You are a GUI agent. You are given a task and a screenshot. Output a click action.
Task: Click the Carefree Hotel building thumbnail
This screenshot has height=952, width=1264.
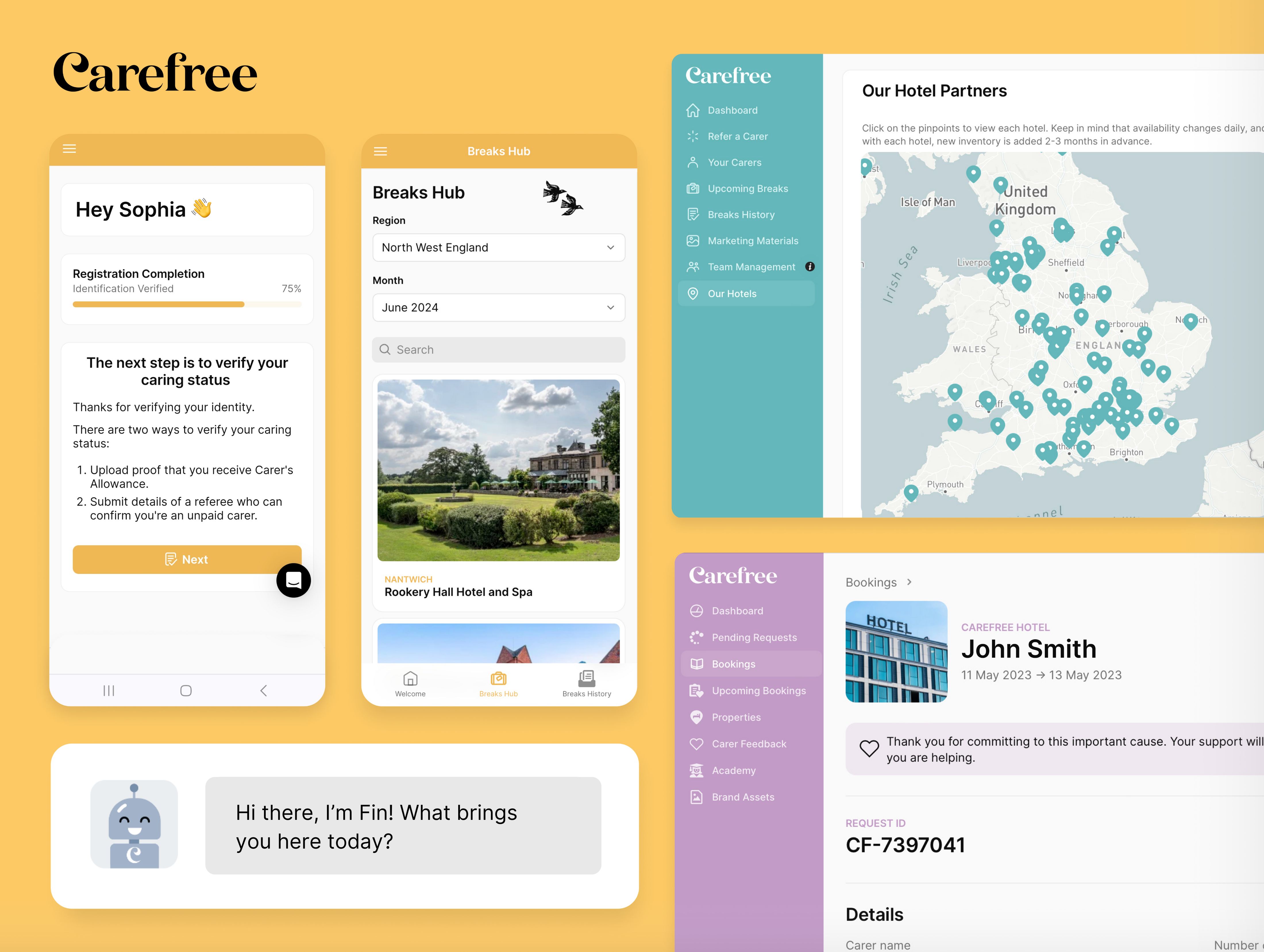pyautogui.click(x=896, y=652)
